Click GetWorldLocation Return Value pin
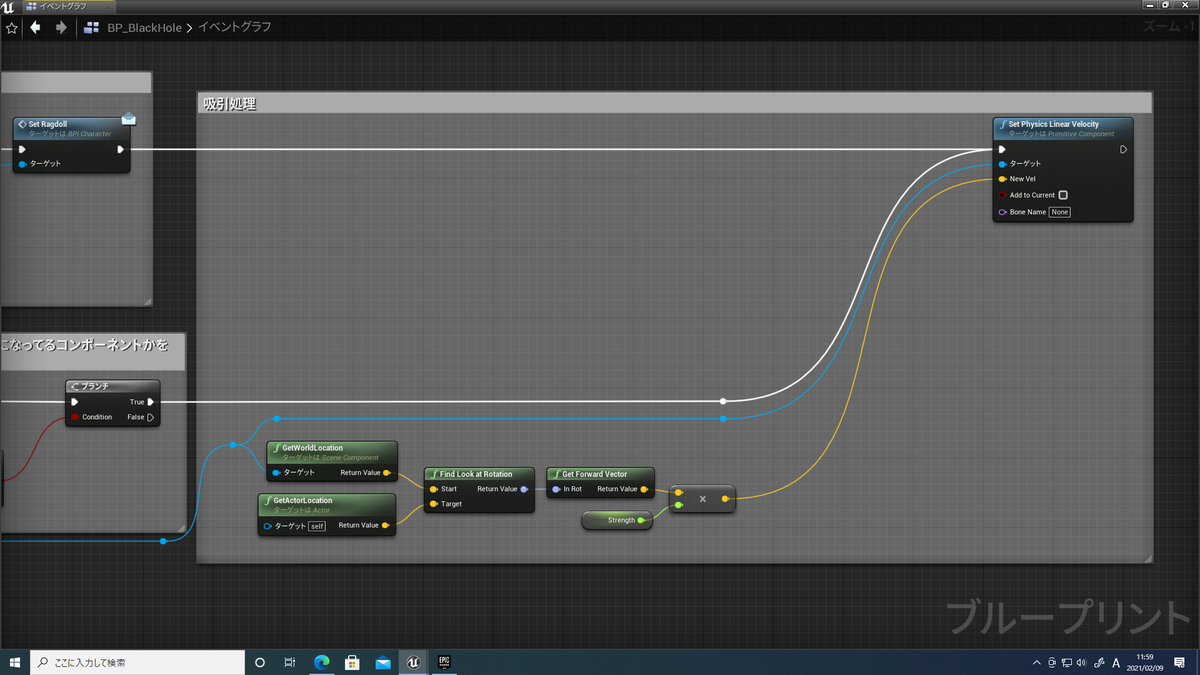The width and height of the screenshot is (1200, 675). point(387,472)
